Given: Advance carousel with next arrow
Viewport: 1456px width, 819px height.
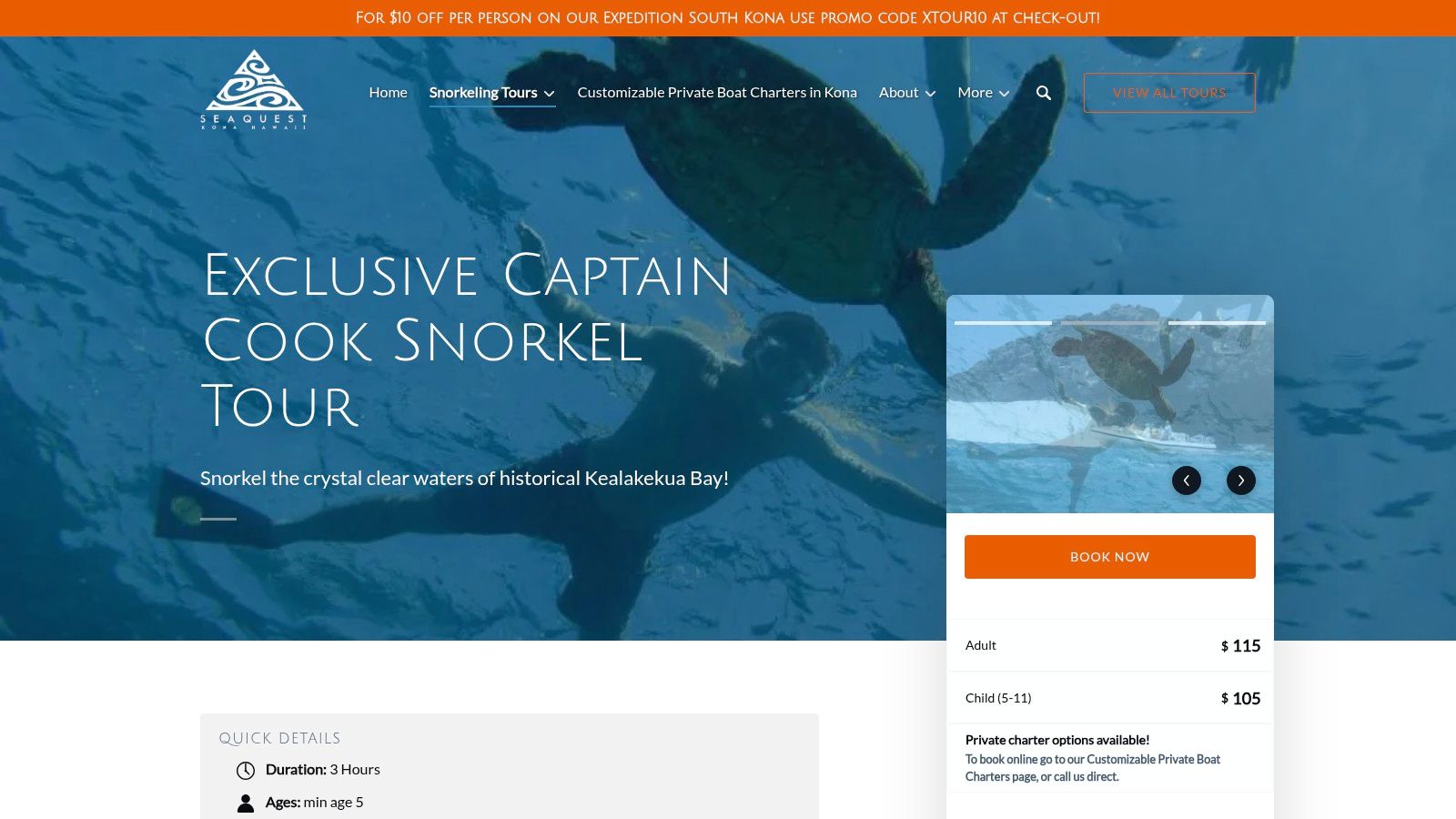Looking at the screenshot, I should click(1241, 480).
